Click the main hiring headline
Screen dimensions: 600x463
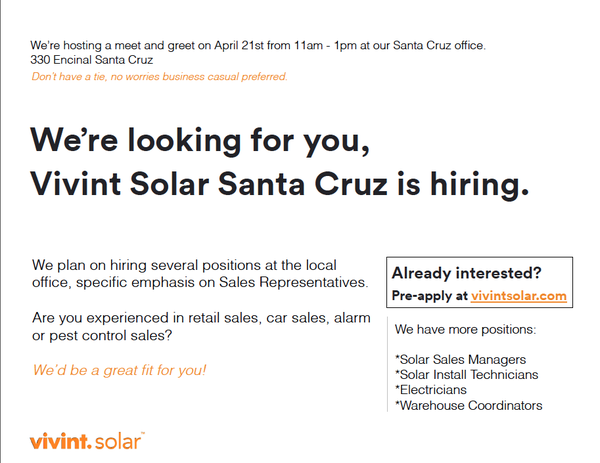click(280, 162)
